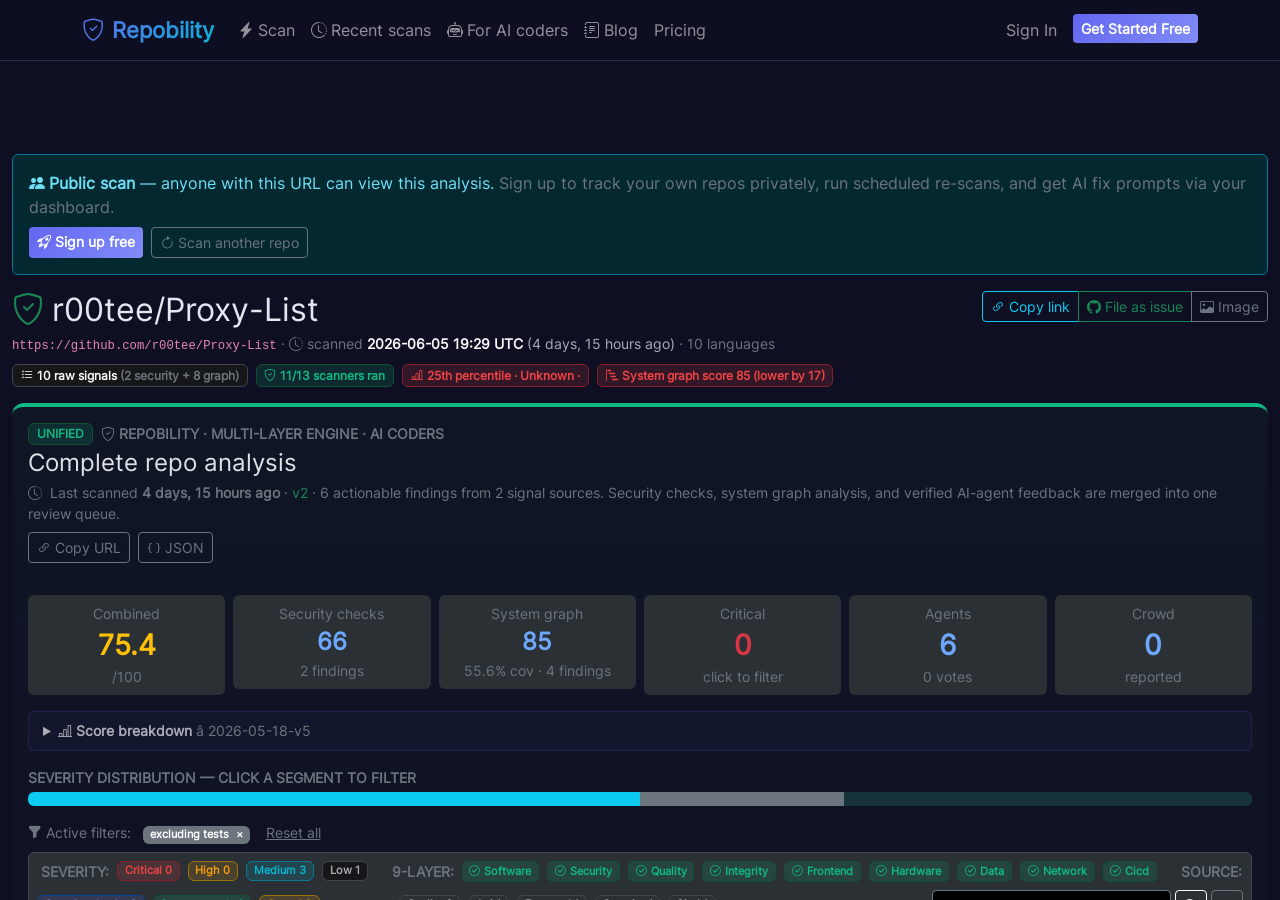The width and height of the screenshot is (1280, 900).
Task: Toggle the Security layer filter
Action: coord(584,871)
